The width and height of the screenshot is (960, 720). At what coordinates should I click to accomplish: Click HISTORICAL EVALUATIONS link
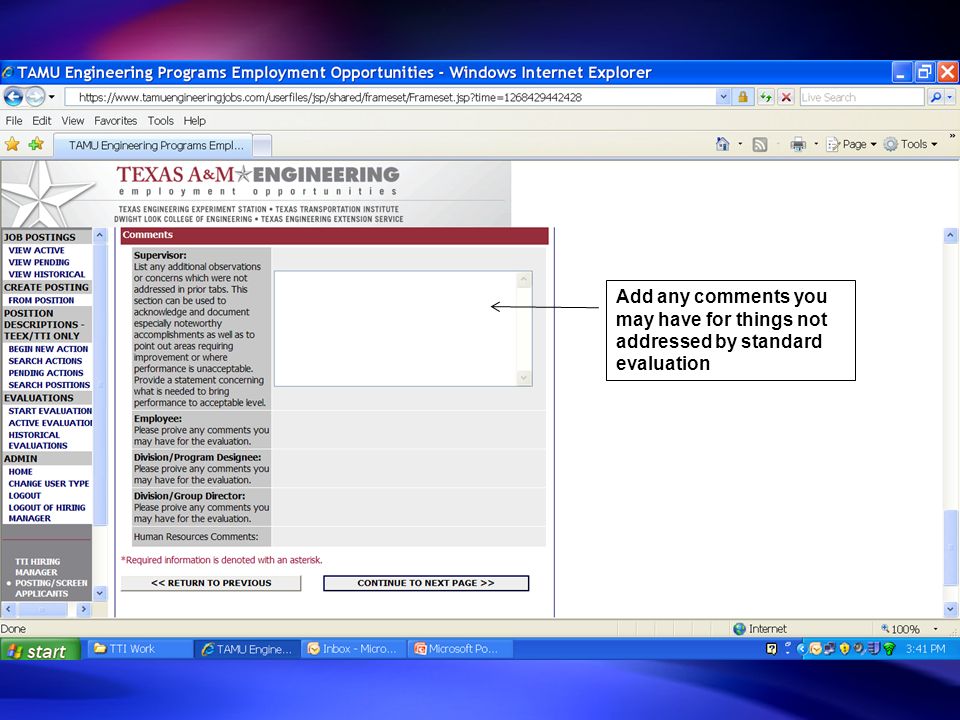coord(38,440)
